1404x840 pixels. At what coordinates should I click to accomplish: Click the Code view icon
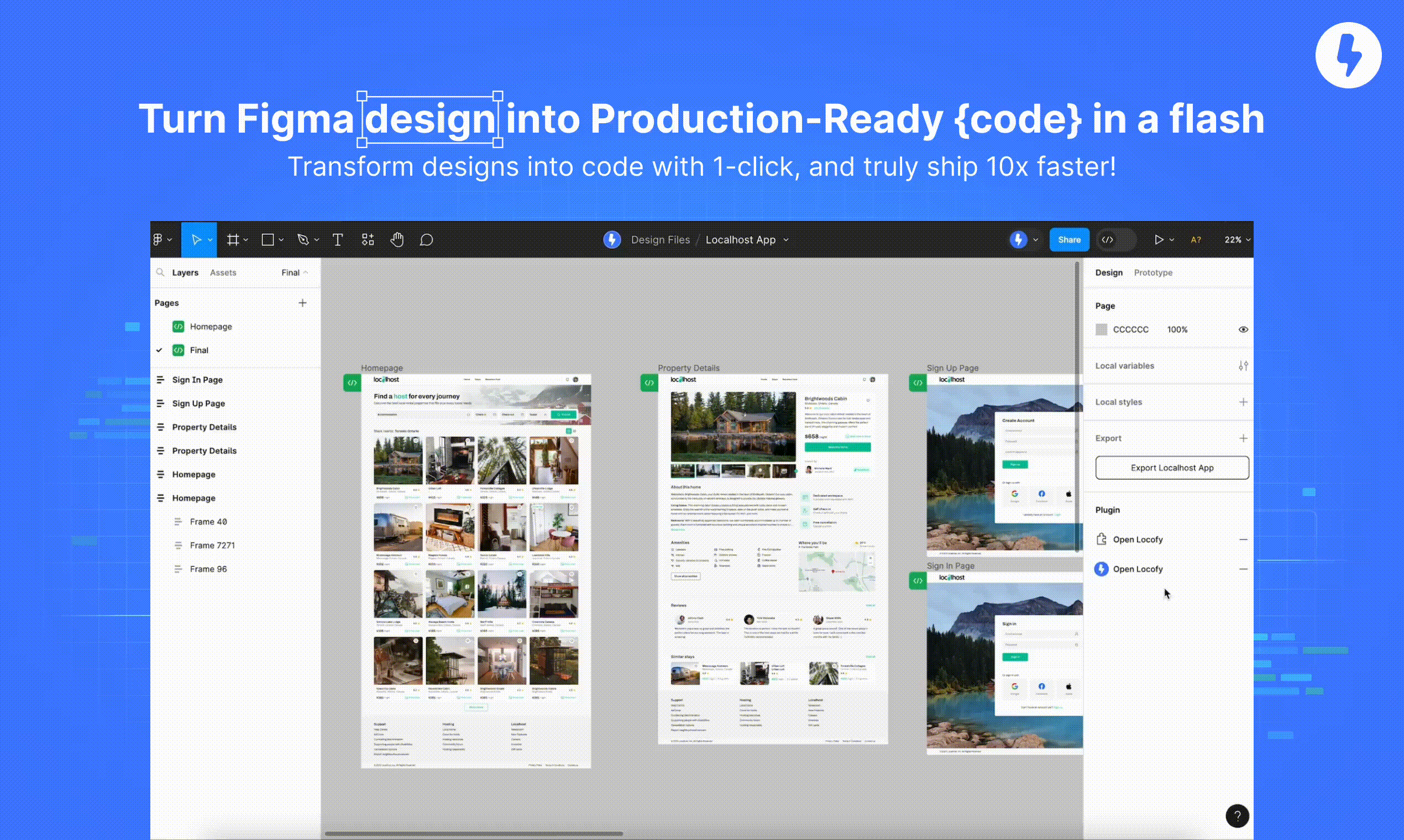tap(1107, 239)
